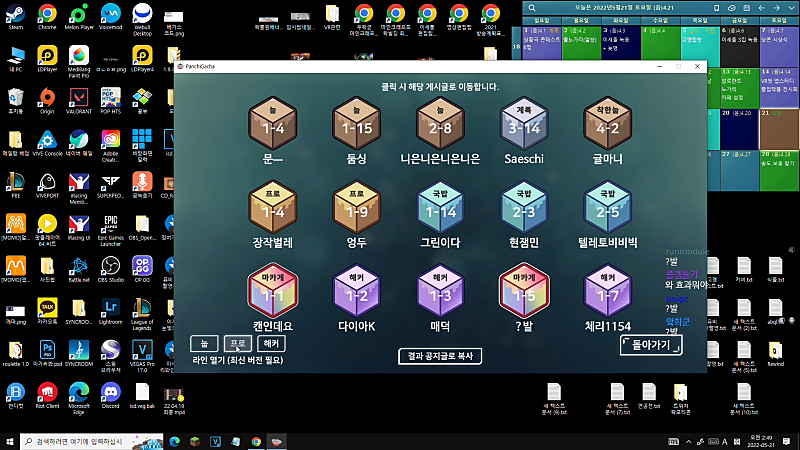This screenshot has width=800, height=450.
Task: Click the Windows taskbar search box
Action: coord(92,441)
